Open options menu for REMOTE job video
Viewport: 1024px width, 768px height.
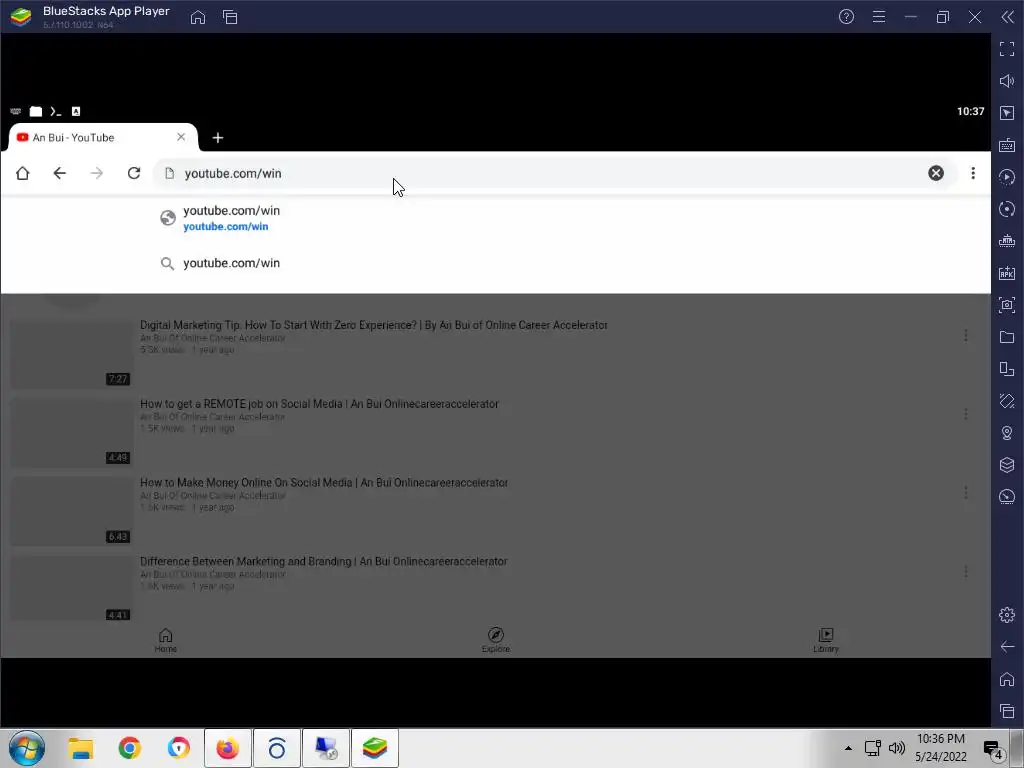click(x=965, y=414)
